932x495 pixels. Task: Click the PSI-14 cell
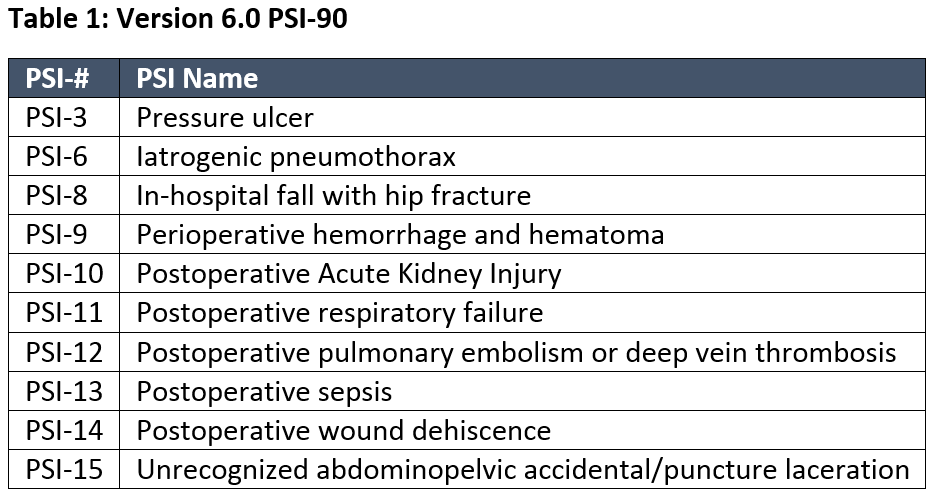pos(64,430)
